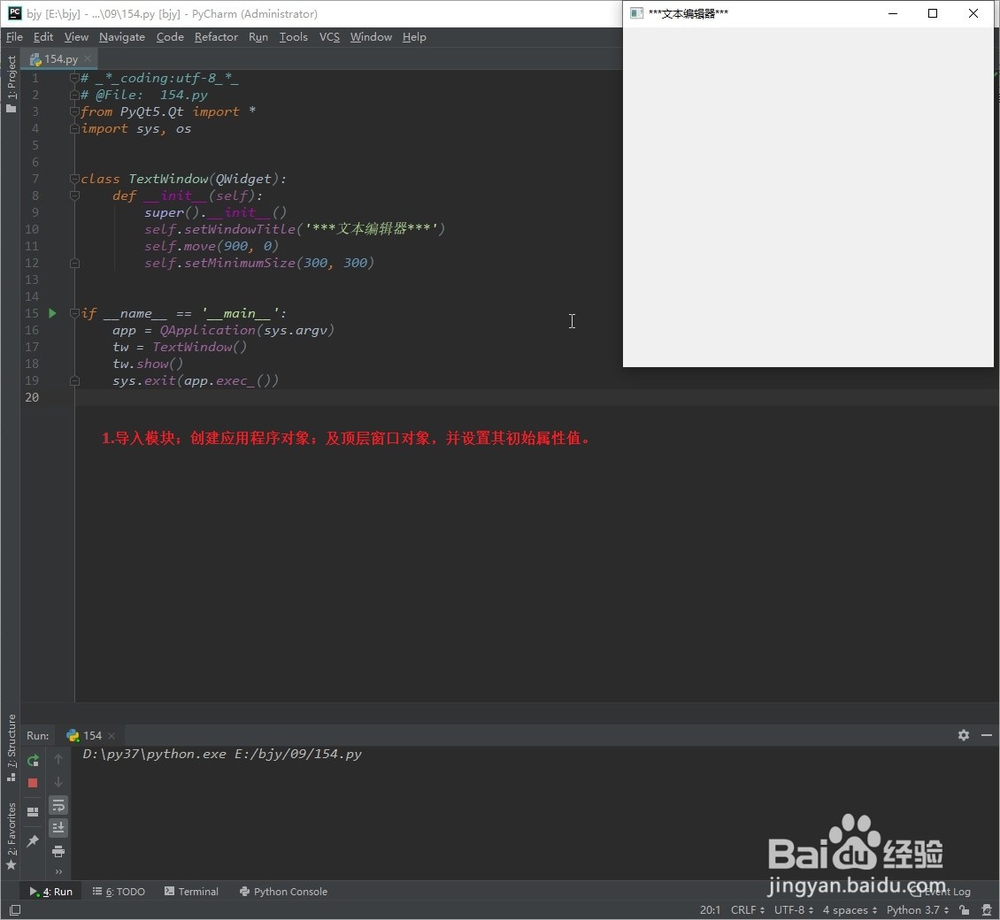Viewport: 1000px width, 920px height.
Task: Open the Tools menu
Action: pos(293,37)
